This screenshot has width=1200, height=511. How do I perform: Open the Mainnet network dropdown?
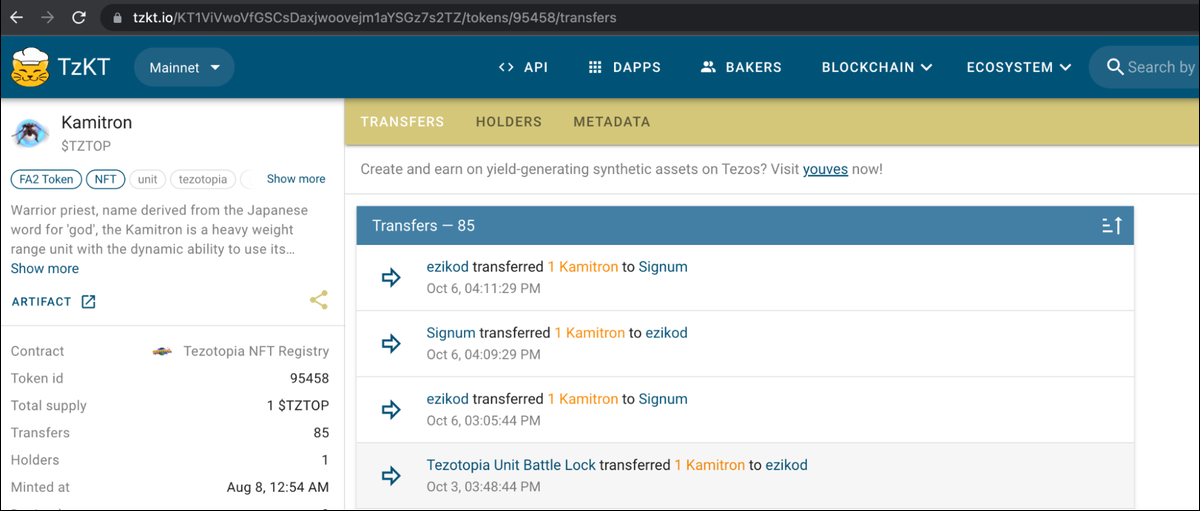[184, 67]
